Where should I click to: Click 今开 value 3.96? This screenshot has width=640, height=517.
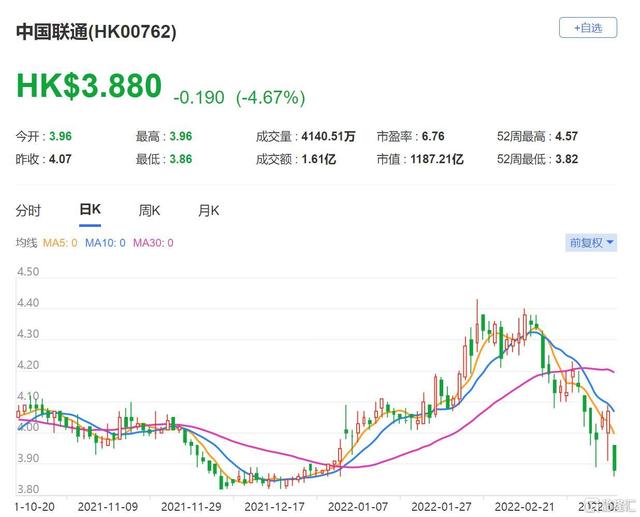[x=60, y=136]
